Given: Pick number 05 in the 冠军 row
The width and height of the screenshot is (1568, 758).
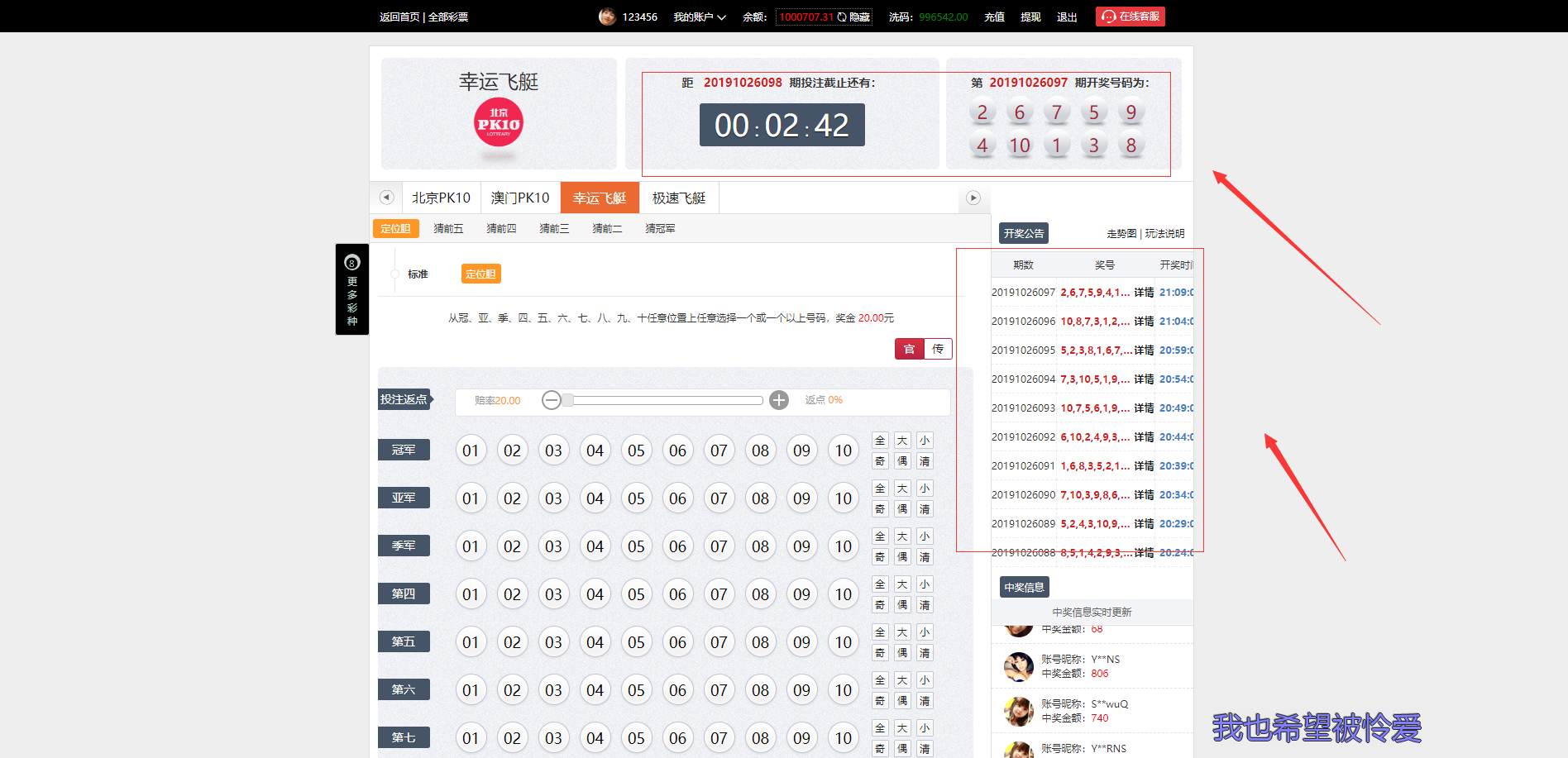Looking at the screenshot, I should [x=636, y=451].
